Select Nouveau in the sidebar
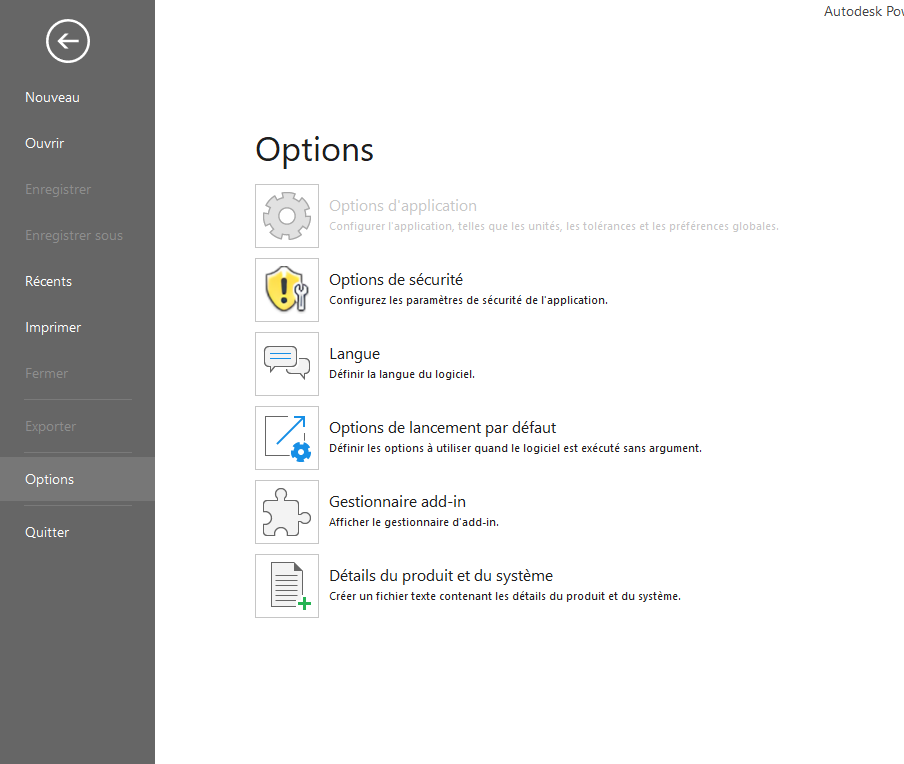The width and height of the screenshot is (904, 764). click(x=52, y=97)
